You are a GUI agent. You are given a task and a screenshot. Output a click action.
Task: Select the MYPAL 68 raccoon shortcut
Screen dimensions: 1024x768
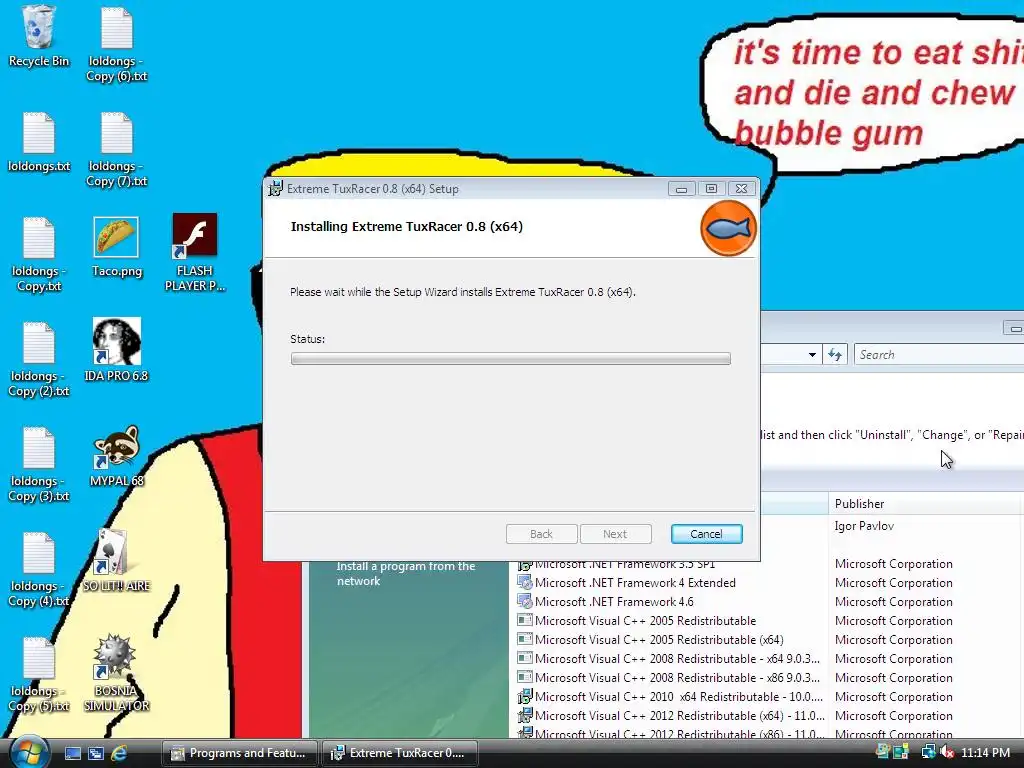point(116,456)
